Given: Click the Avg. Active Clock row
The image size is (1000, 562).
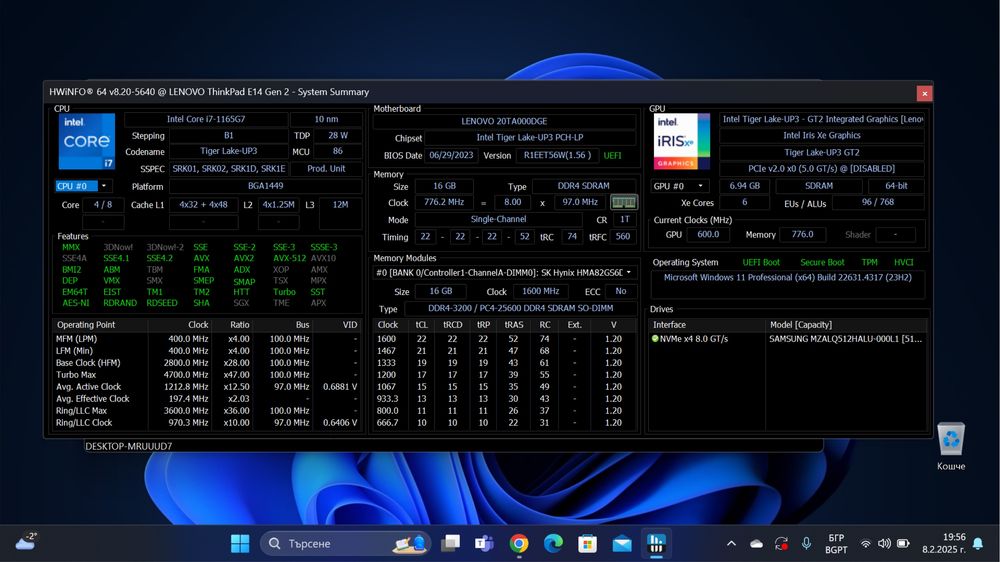Looking at the screenshot, I should point(207,387).
